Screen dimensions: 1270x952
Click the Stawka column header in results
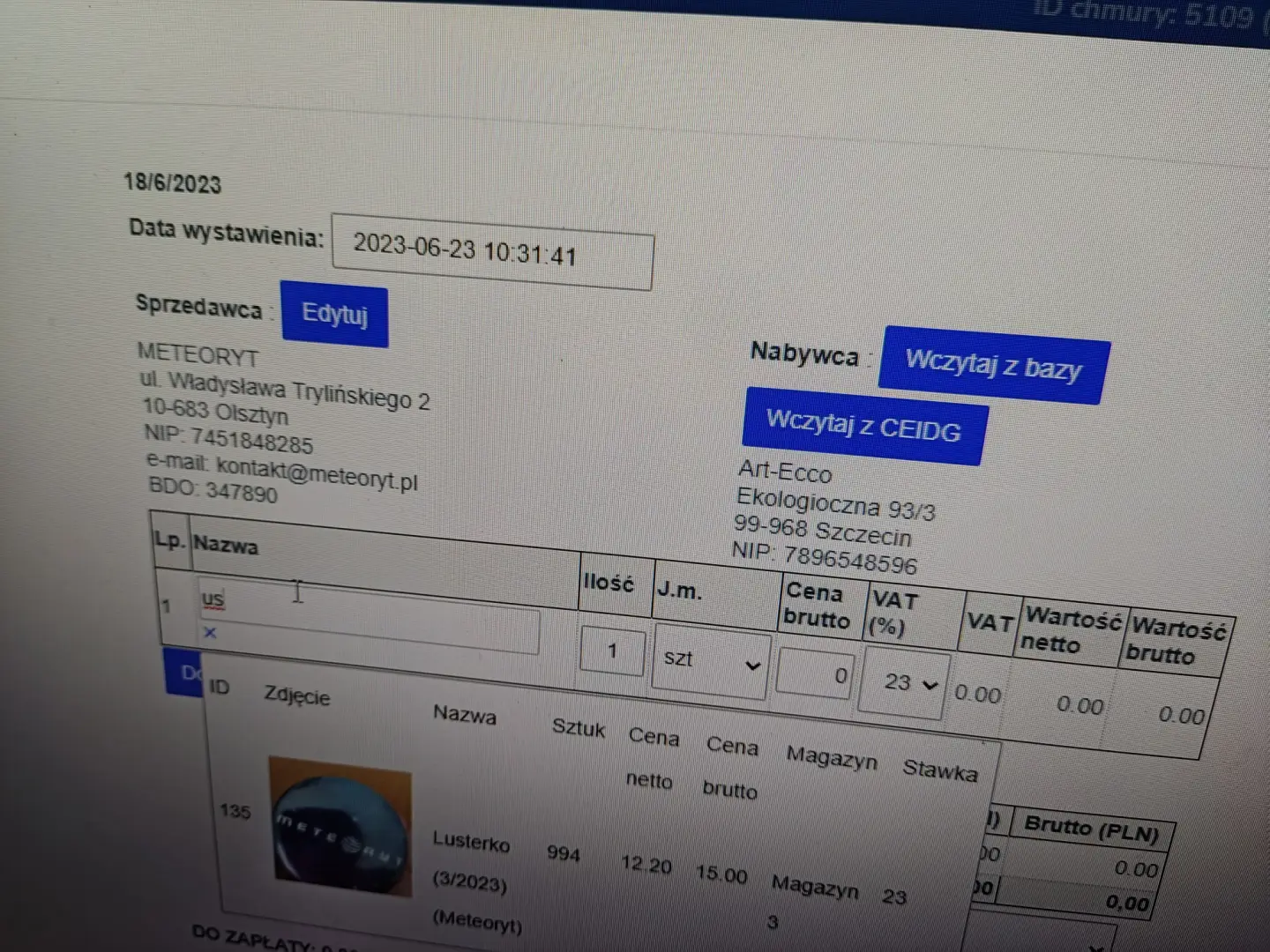[x=940, y=770]
